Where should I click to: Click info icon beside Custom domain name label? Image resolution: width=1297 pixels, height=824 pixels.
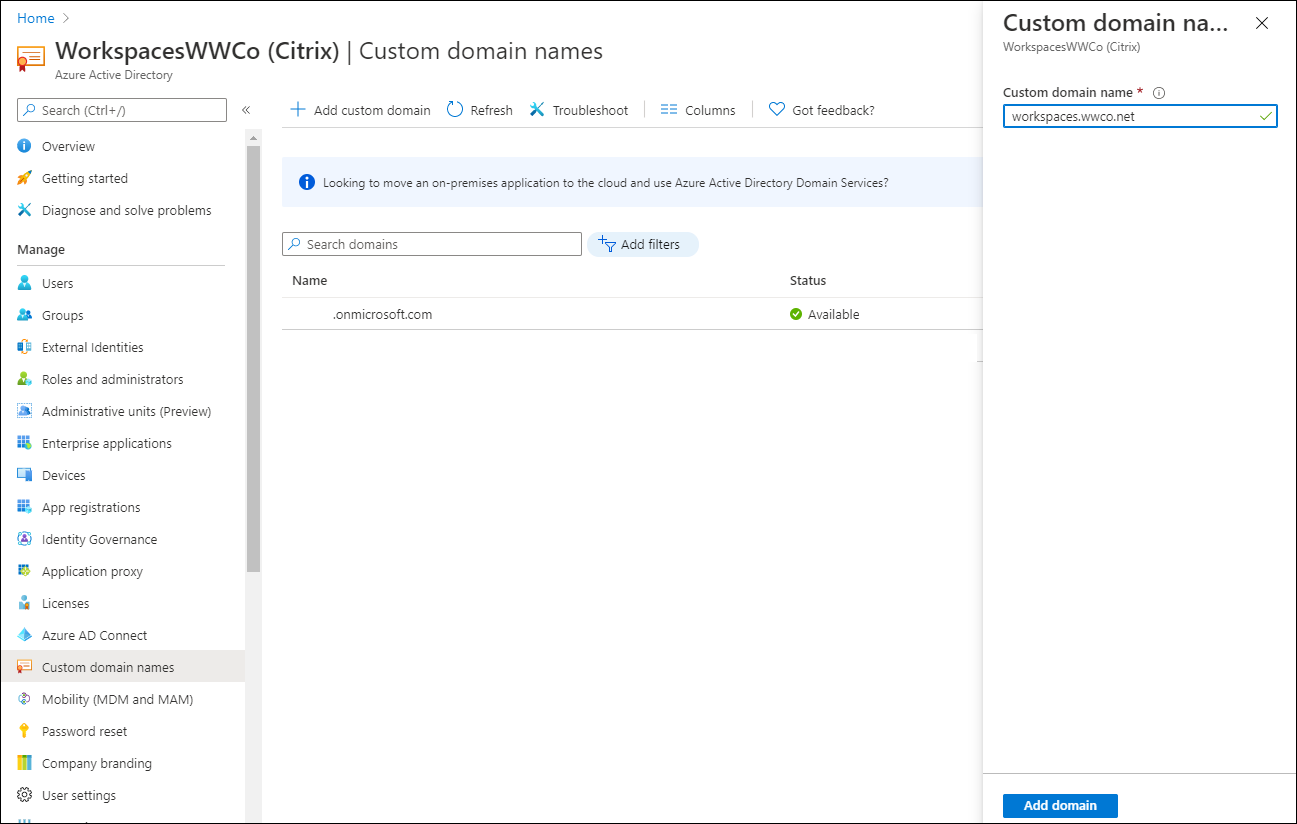[1159, 93]
